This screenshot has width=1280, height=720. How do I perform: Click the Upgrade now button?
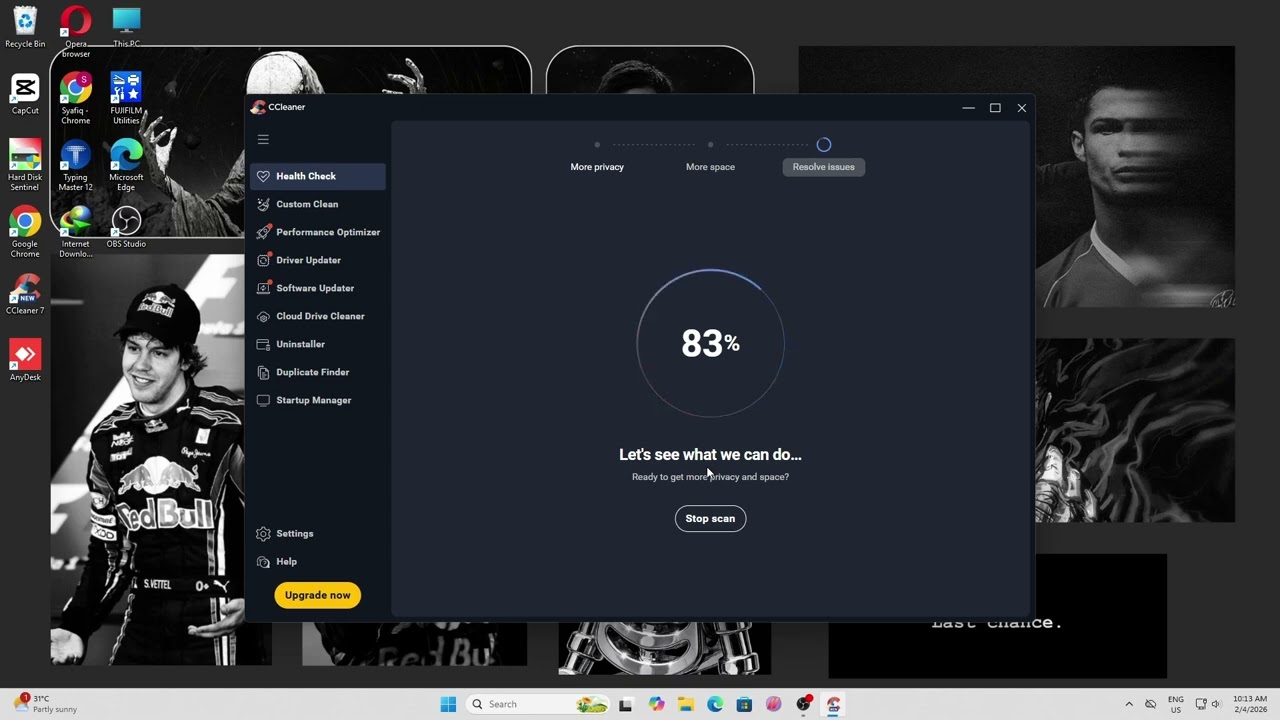coord(317,595)
